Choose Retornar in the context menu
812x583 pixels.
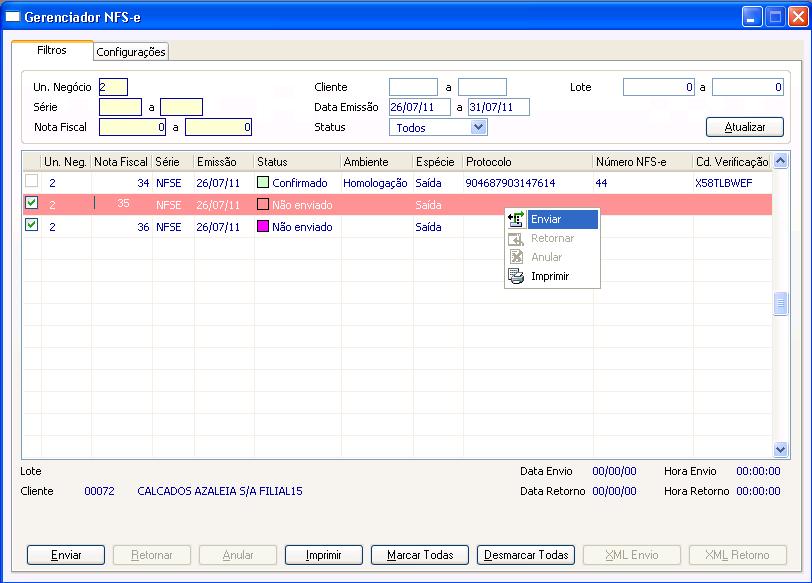552,239
